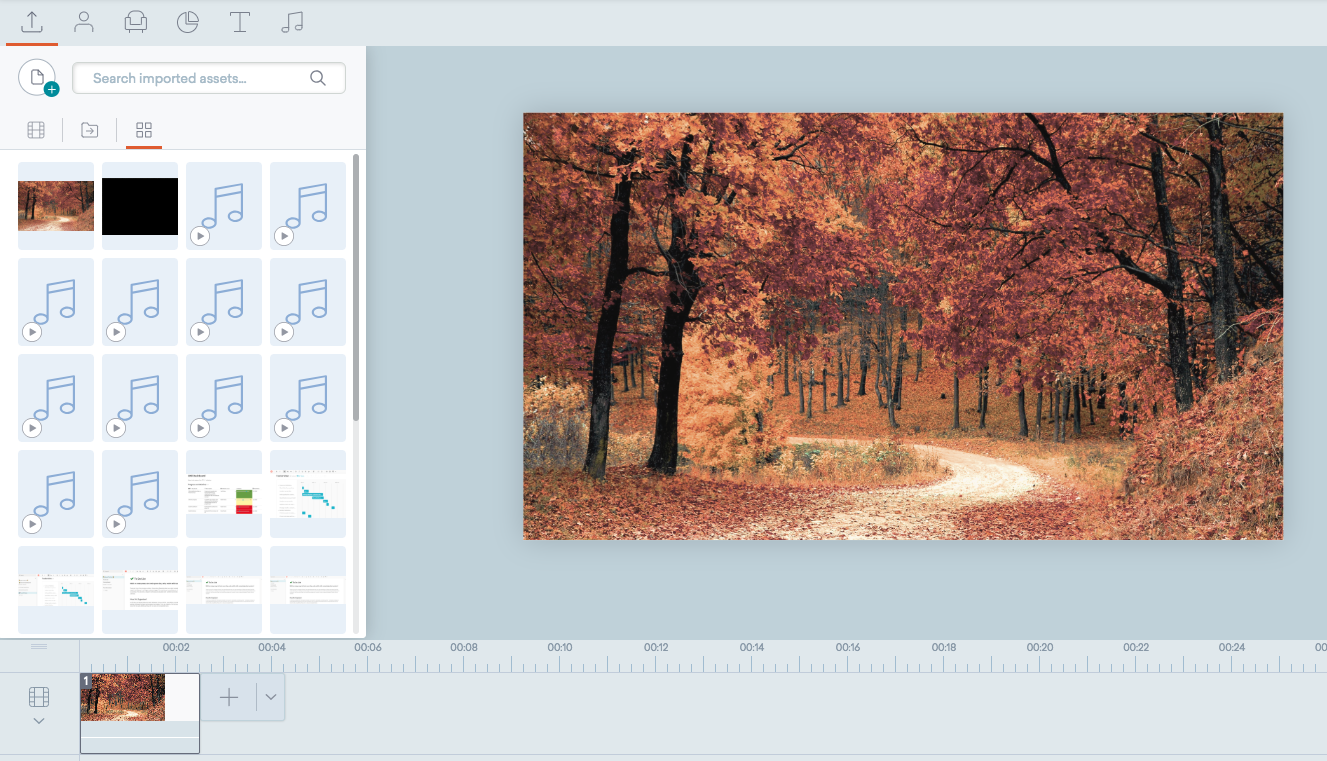Expand the timeline divider grip handle
1327x761 pixels.
[x=38, y=646]
